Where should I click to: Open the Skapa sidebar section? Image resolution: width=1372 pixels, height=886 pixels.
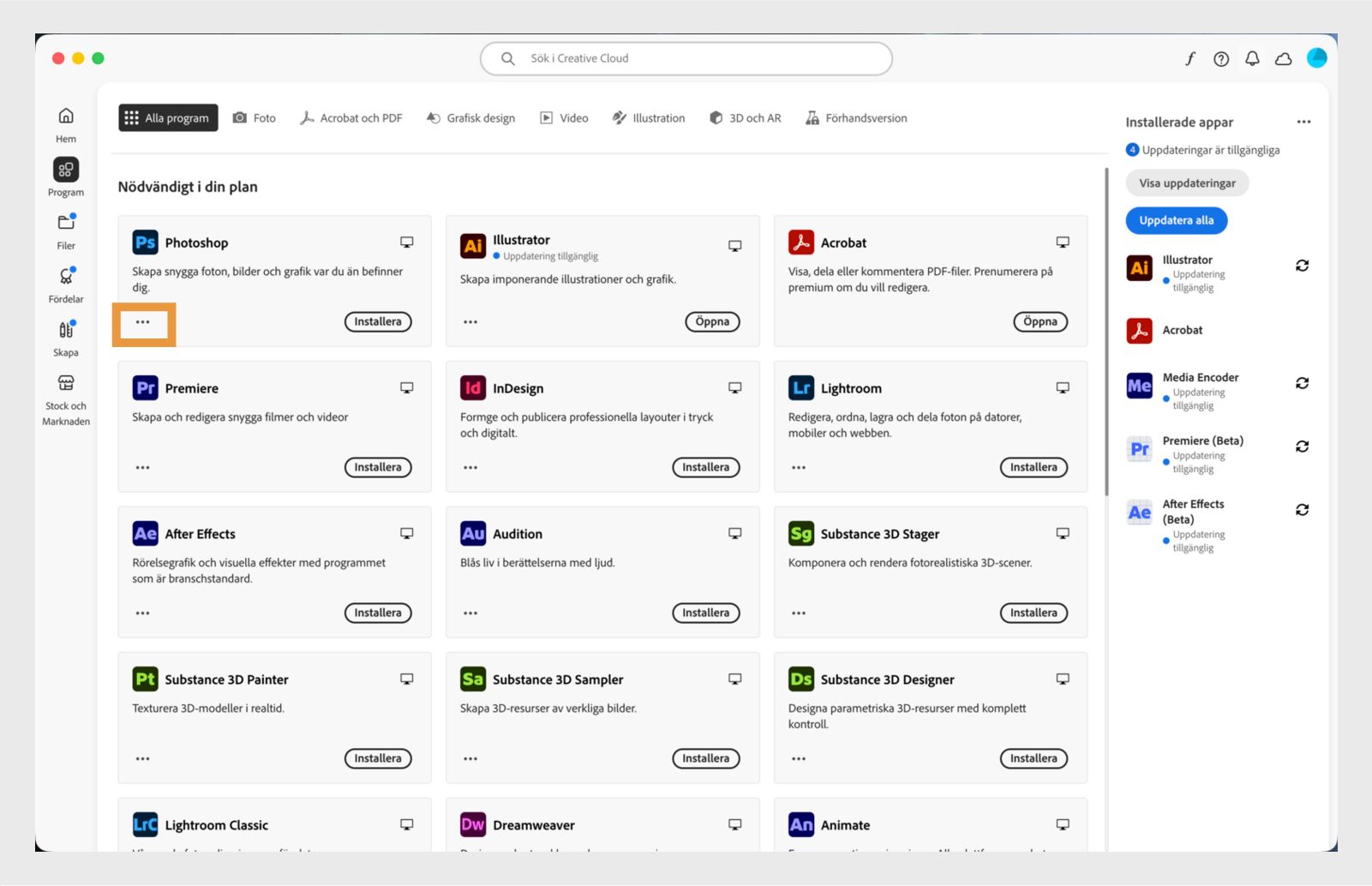coord(66,329)
